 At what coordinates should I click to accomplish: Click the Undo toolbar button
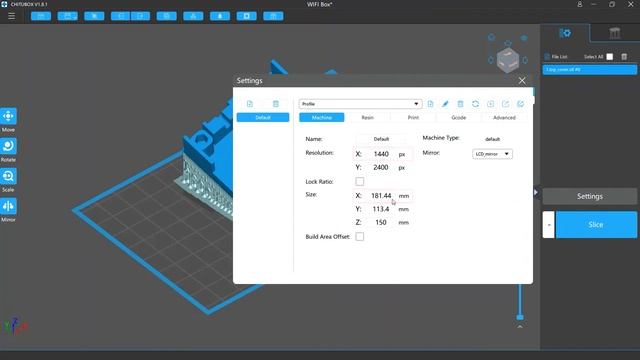tap(121, 16)
